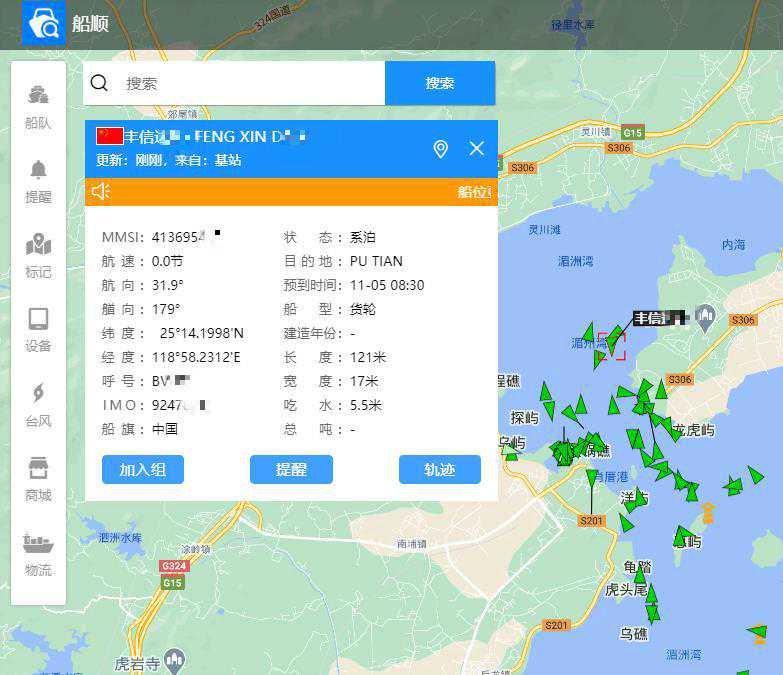
Task: Select the 标记 map marker tool
Action: click(x=38, y=256)
